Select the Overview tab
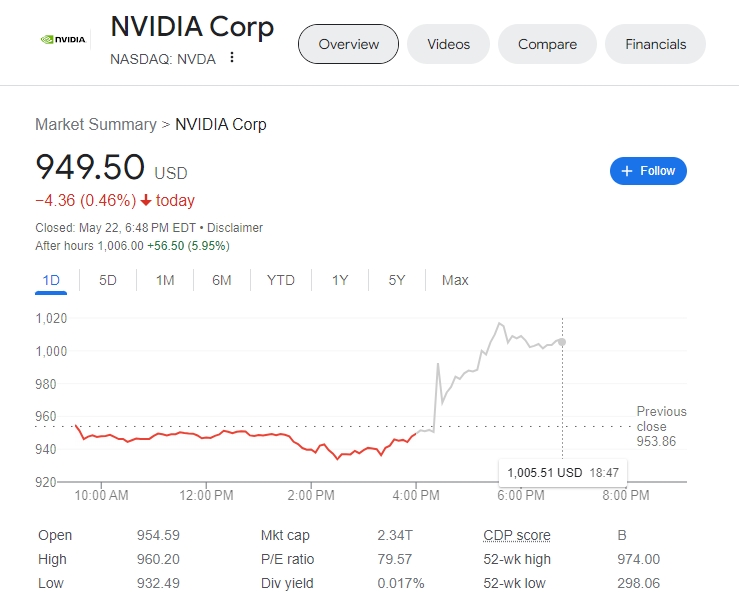Viewport: 739px width, 606px height. (x=348, y=44)
